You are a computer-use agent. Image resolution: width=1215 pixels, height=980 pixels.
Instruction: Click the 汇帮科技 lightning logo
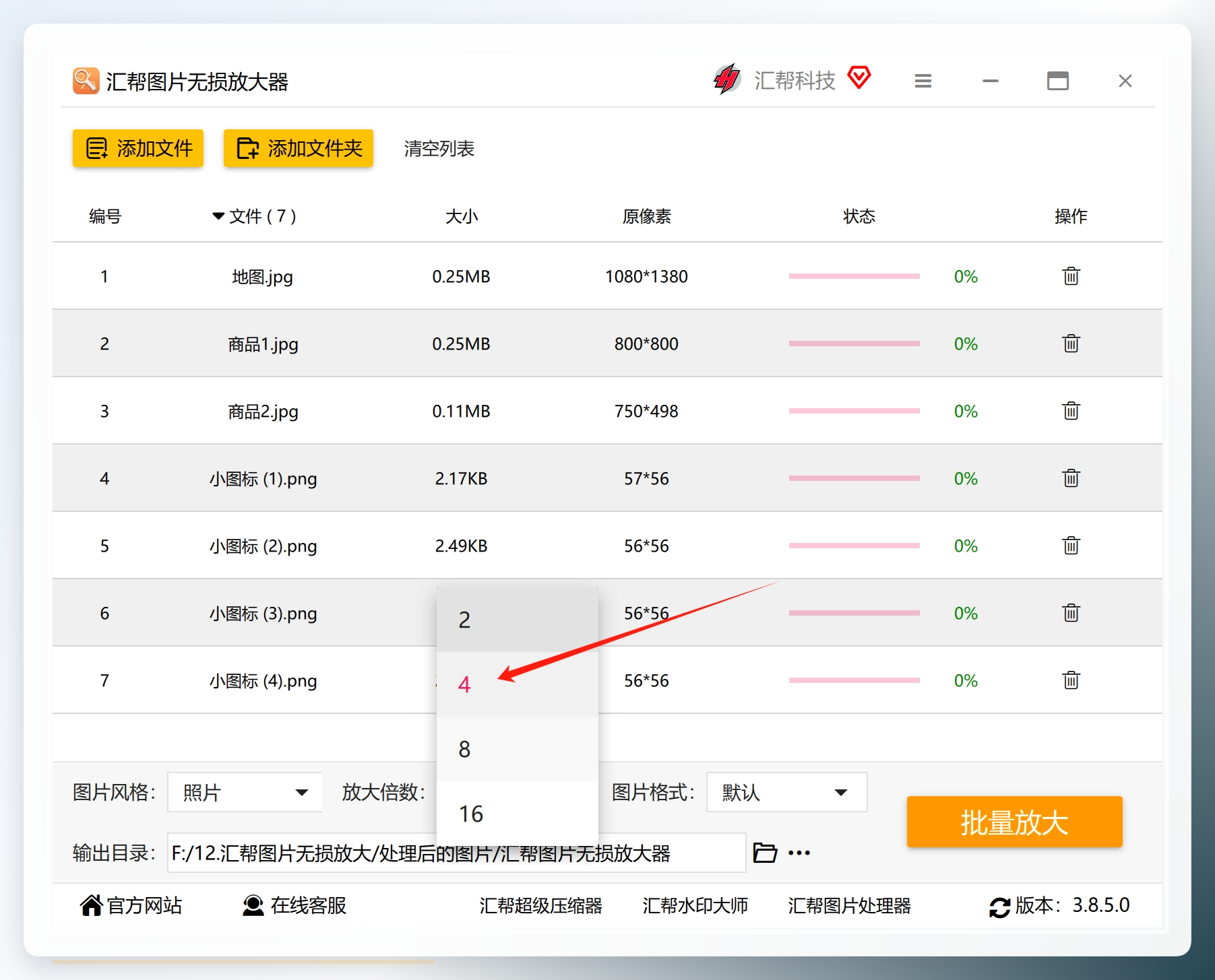[x=727, y=79]
